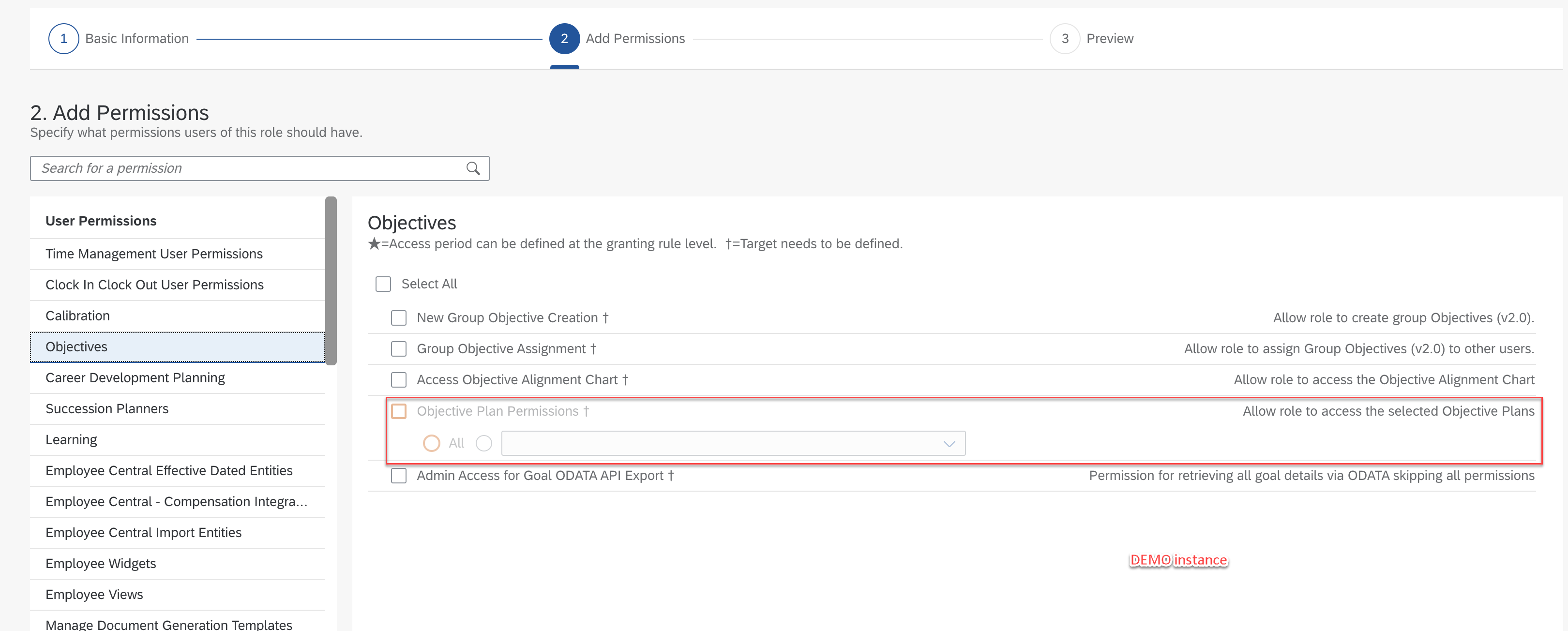Select Succession Planners category
Image resolution: width=1568 pixels, height=631 pixels.
177,409
